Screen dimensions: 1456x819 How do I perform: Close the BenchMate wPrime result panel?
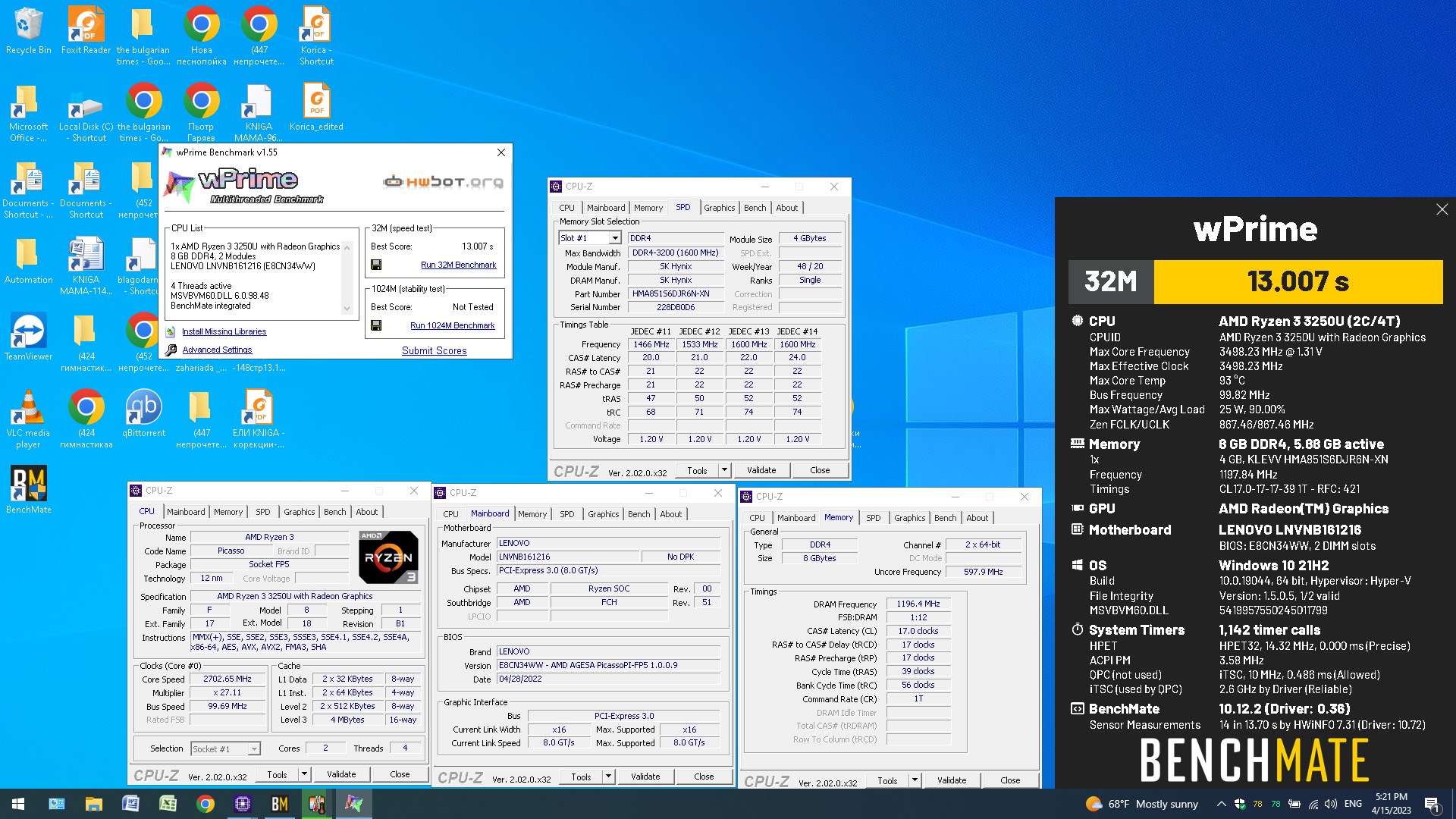tap(1442, 209)
